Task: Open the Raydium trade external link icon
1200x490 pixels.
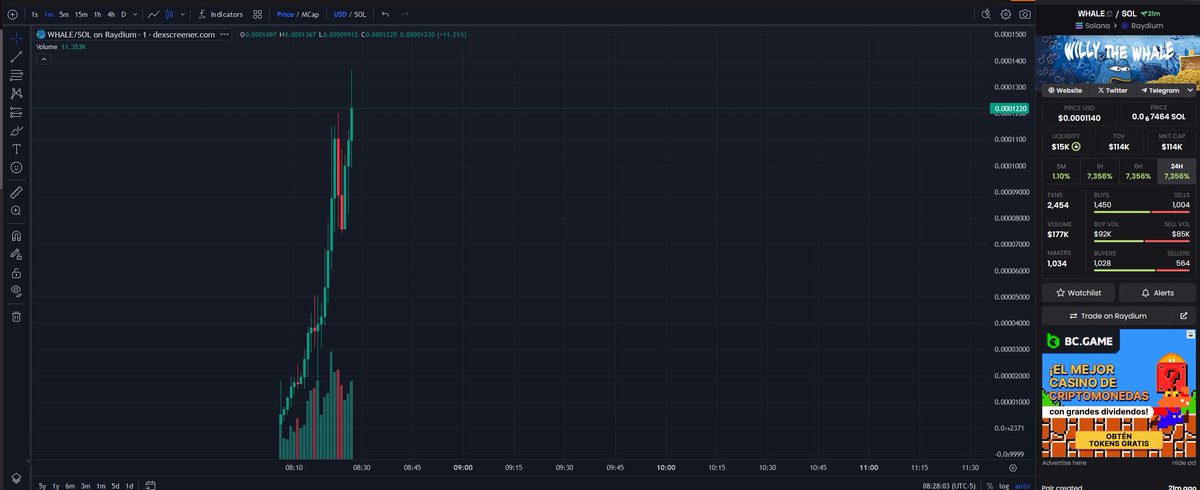Action: 1184,316
